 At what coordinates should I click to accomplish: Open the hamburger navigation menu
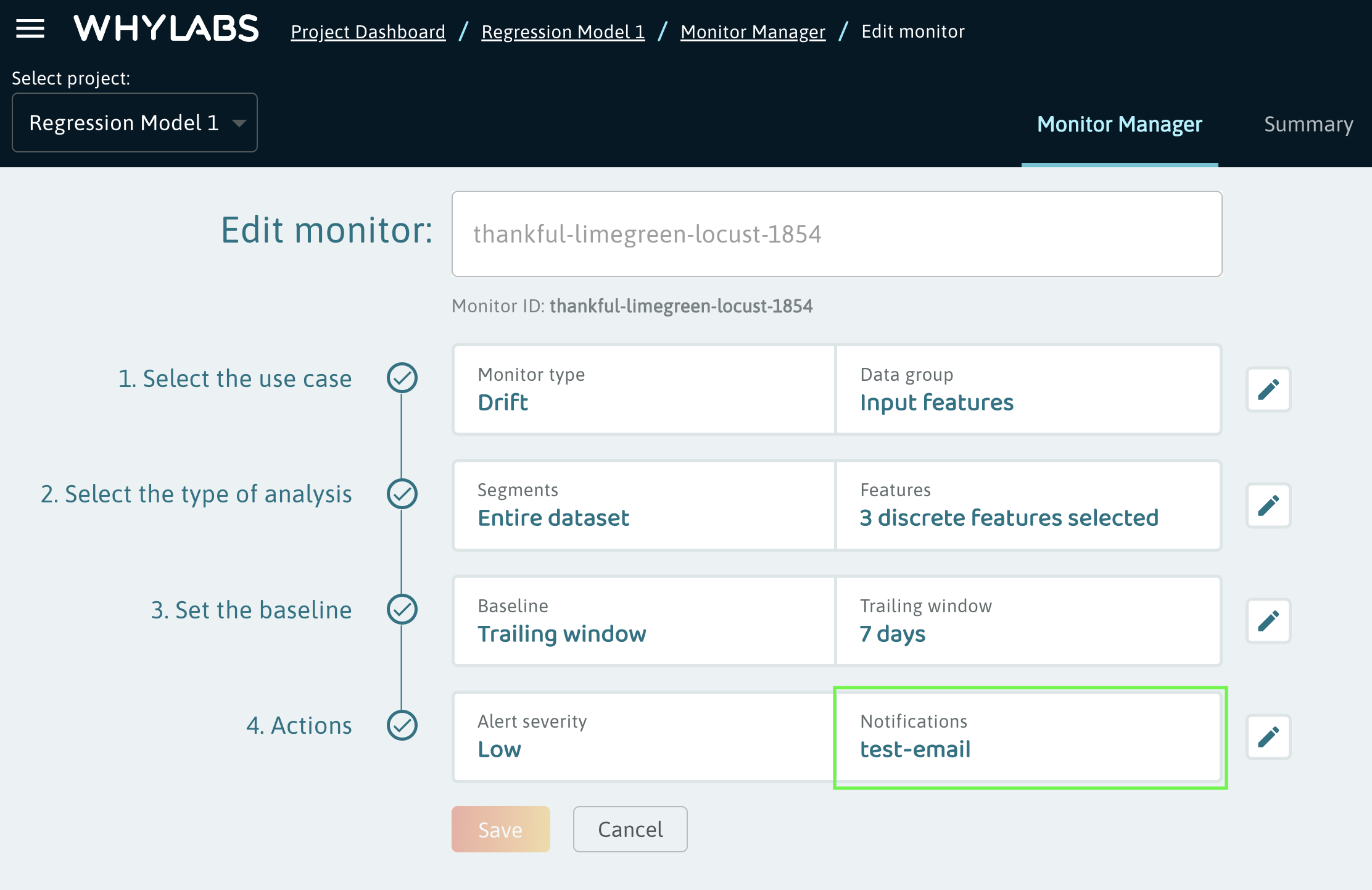30,28
